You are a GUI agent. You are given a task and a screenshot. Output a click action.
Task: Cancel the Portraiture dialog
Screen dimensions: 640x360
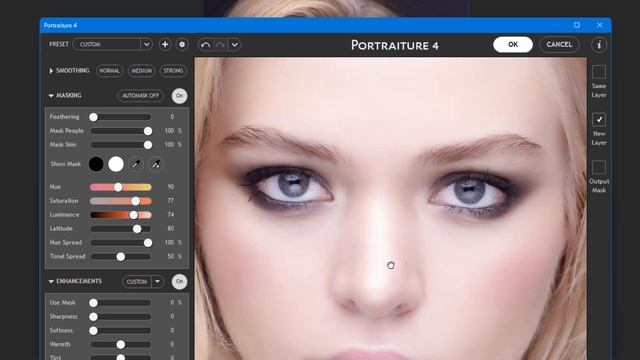pyautogui.click(x=559, y=44)
